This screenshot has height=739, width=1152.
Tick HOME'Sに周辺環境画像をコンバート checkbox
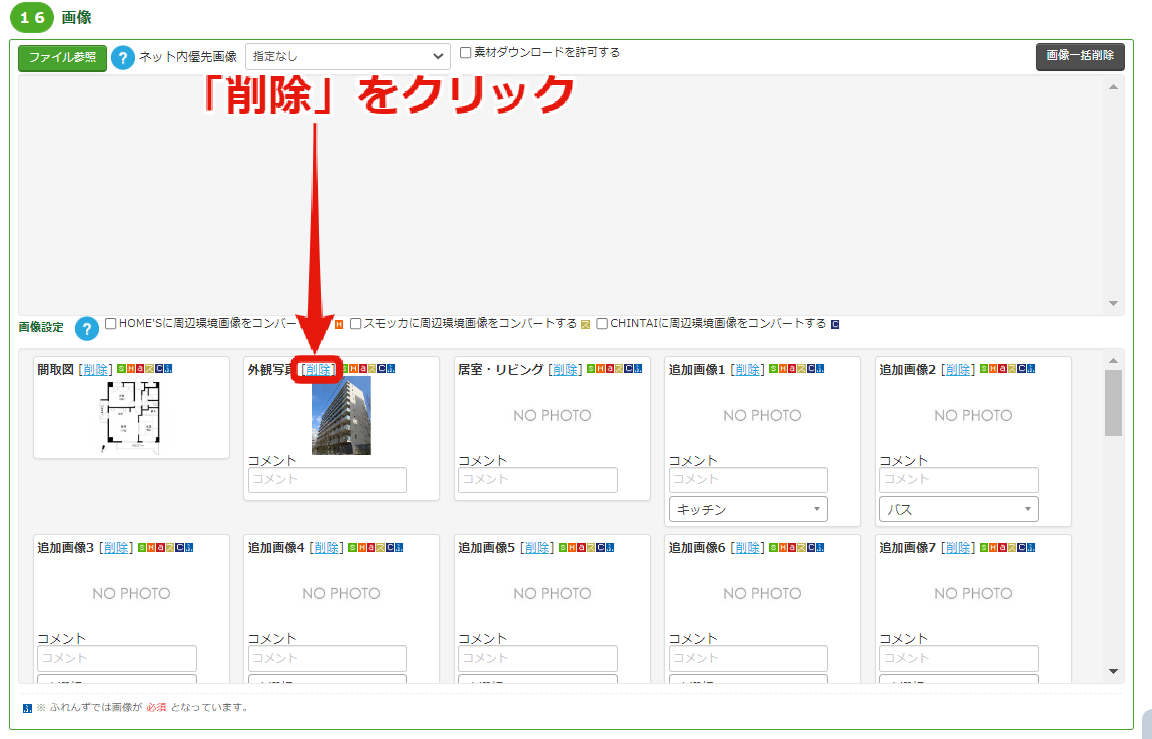pyautogui.click(x=110, y=323)
